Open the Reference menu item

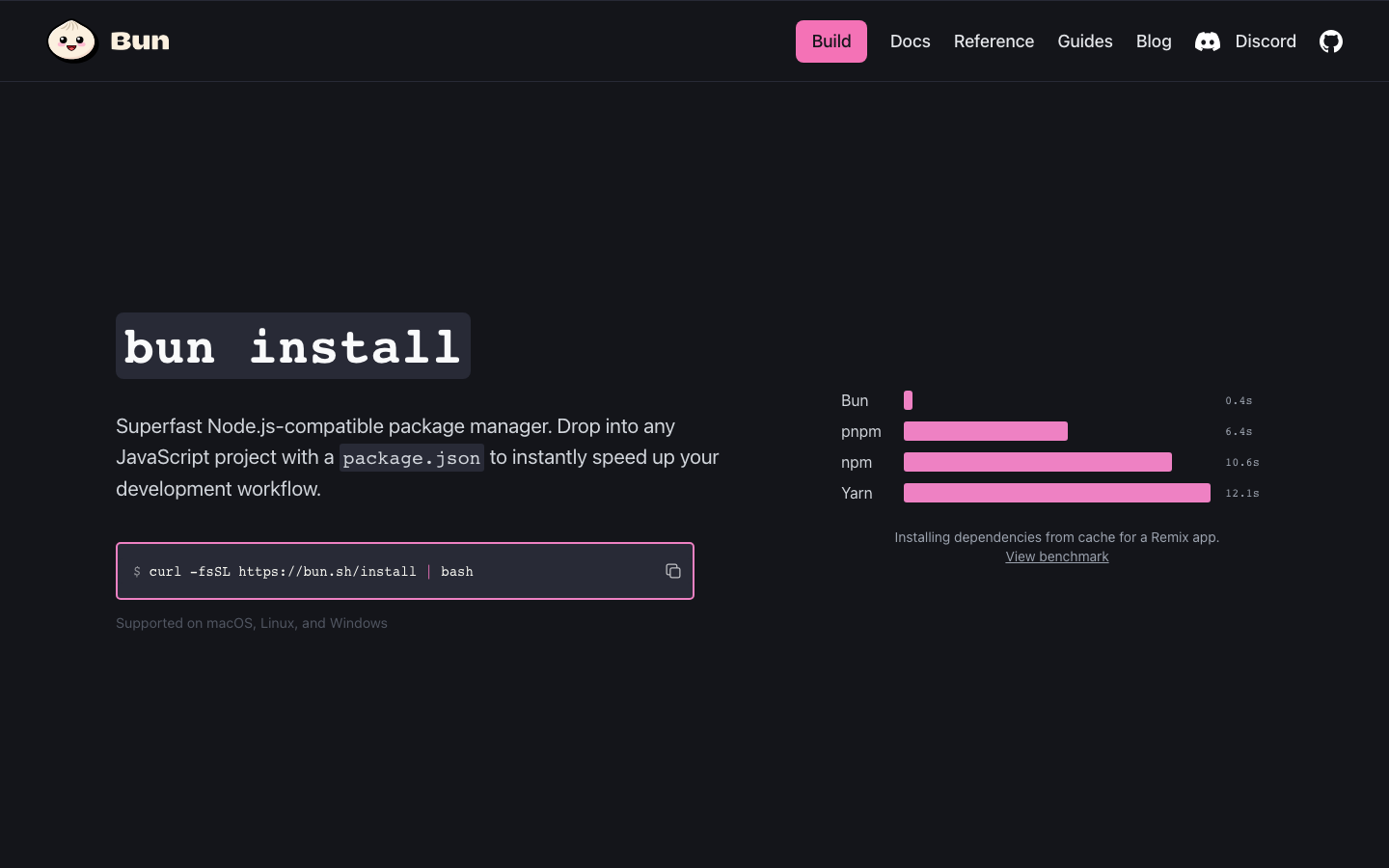click(x=994, y=41)
